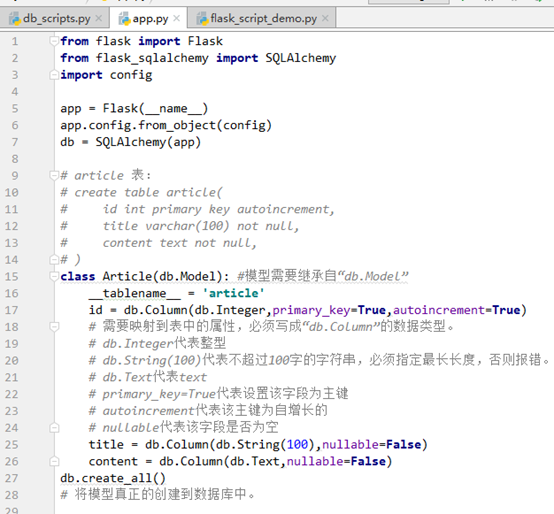
Task: Click the 'db.create_all()' call
Action: tap(113, 478)
